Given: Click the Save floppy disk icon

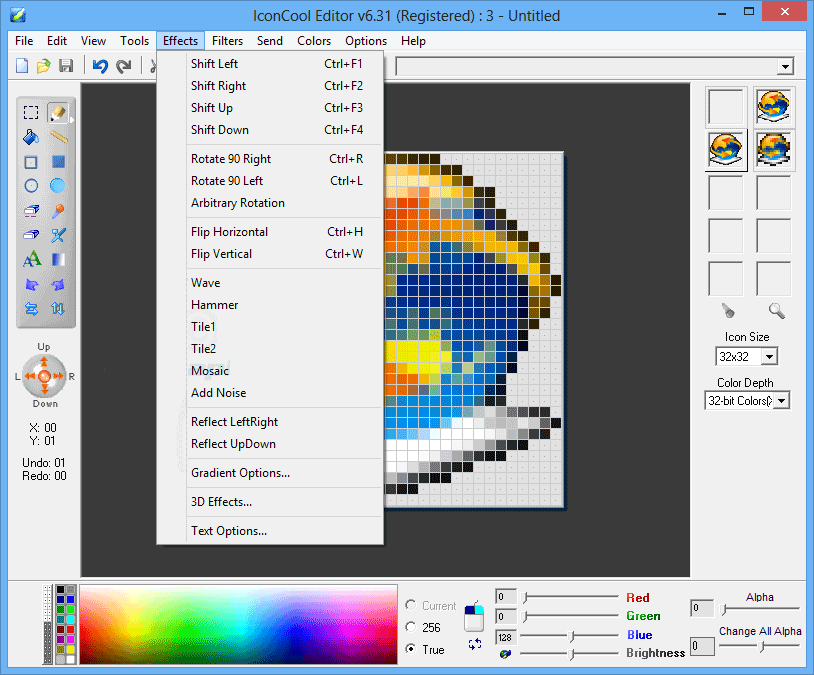Looking at the screenshot, I should [x=66, y=66].
